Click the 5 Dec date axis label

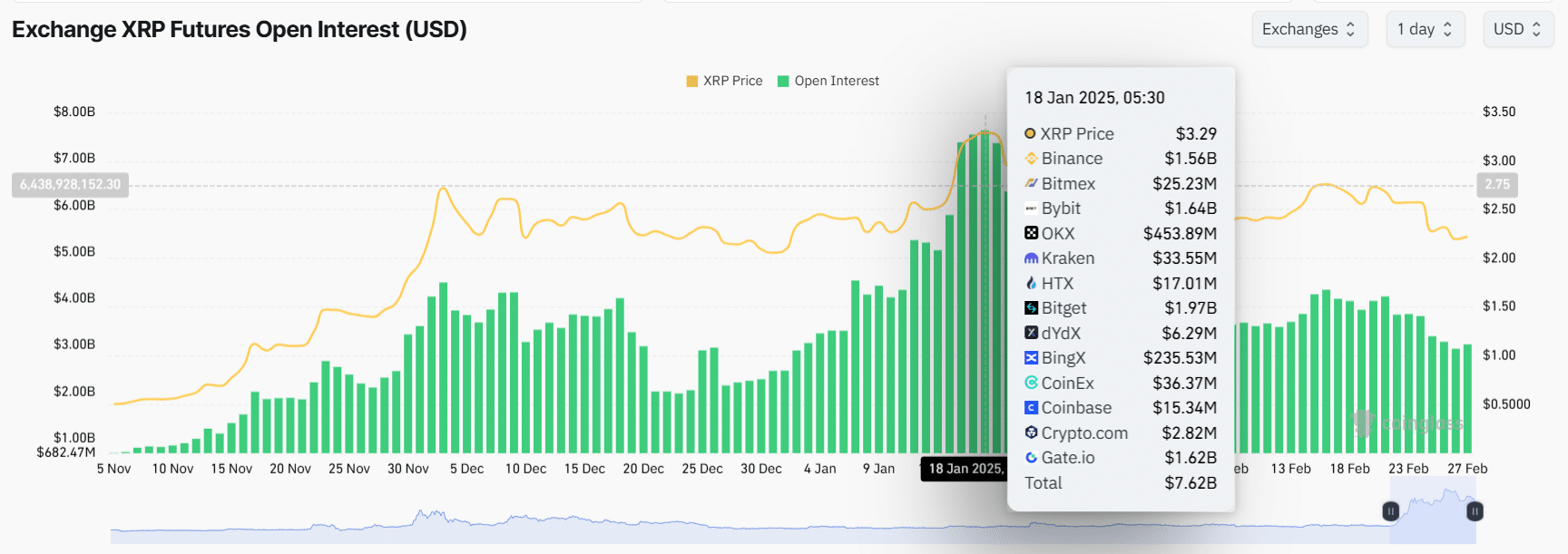(x=466, y=469)
